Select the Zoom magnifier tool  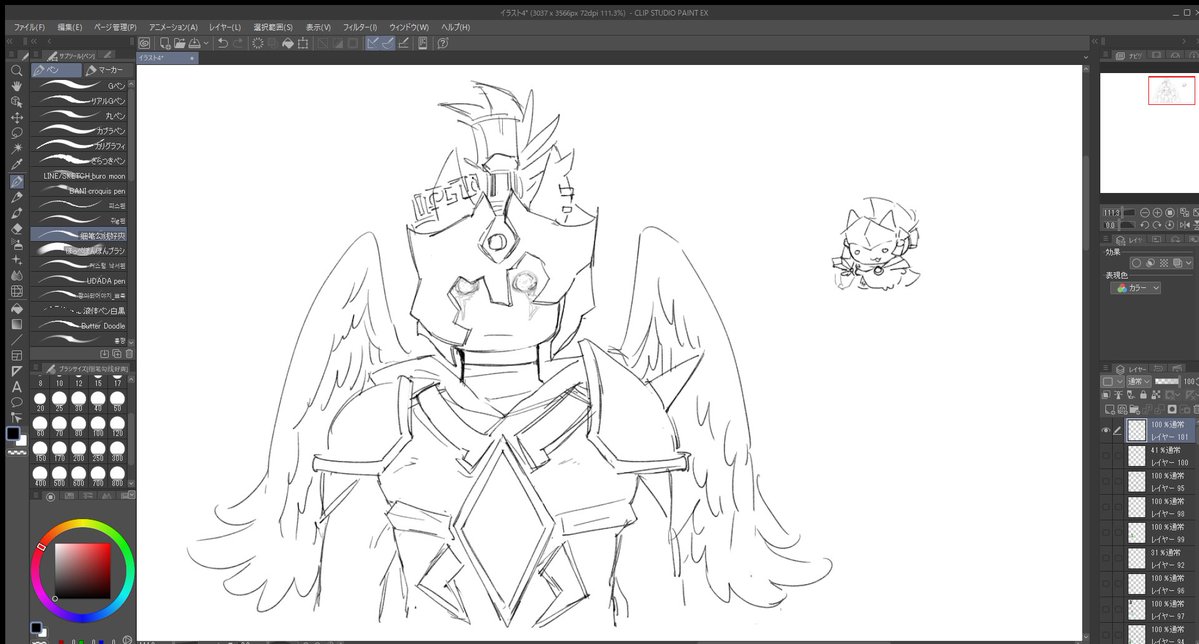[16, 70]
